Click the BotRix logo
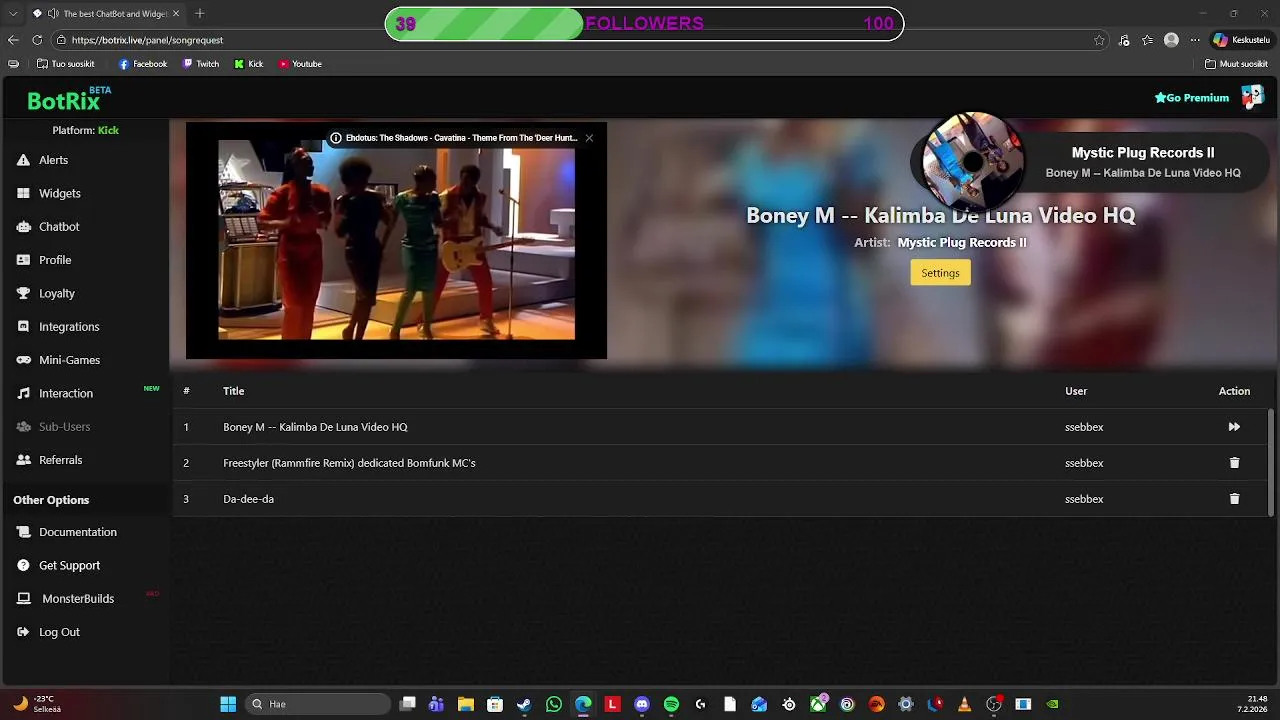Image resolution: width=1280 pixels, height=720 pixels. (x=68, y=99)
